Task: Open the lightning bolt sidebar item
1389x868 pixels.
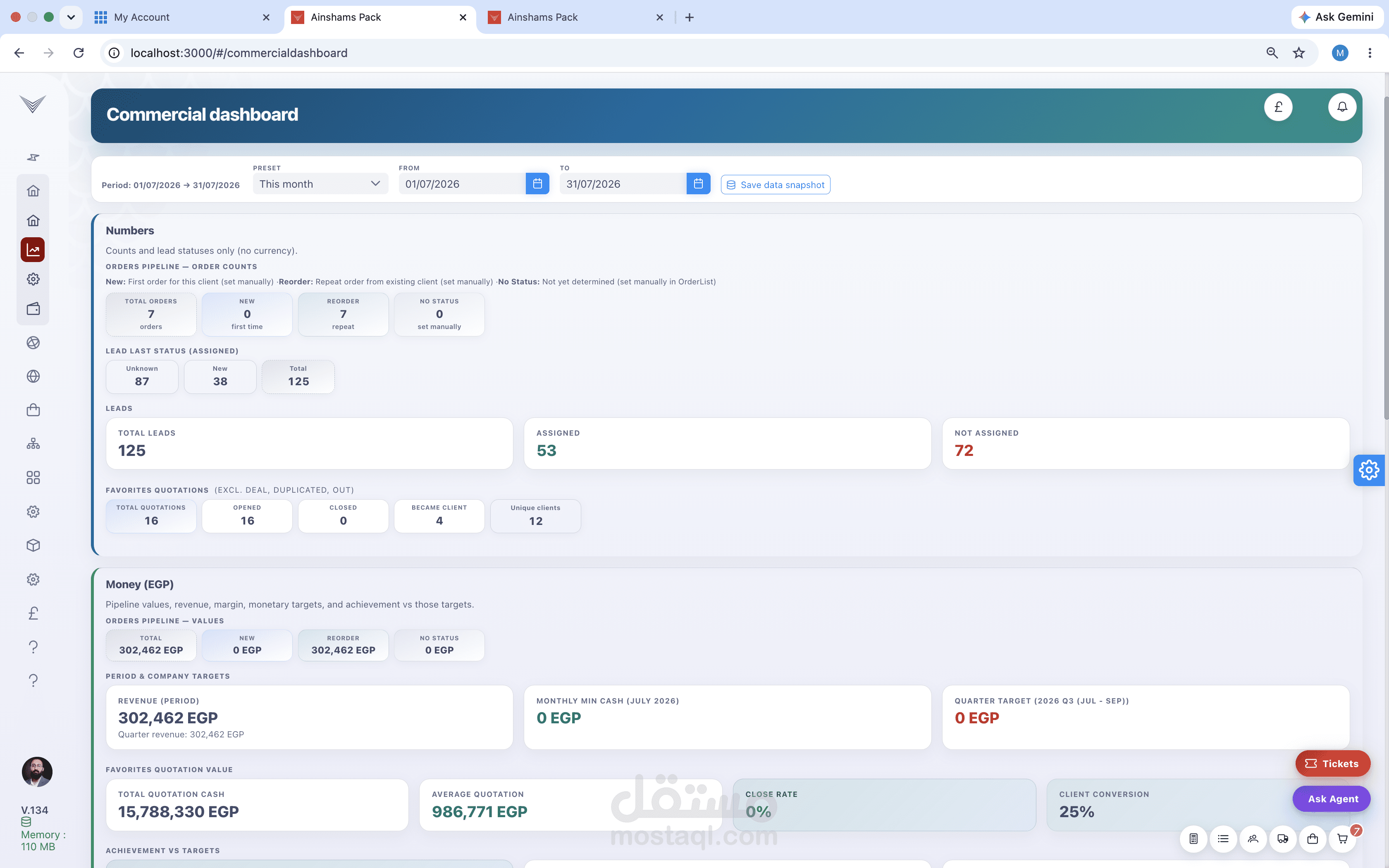Action: [x=33, y=157]
